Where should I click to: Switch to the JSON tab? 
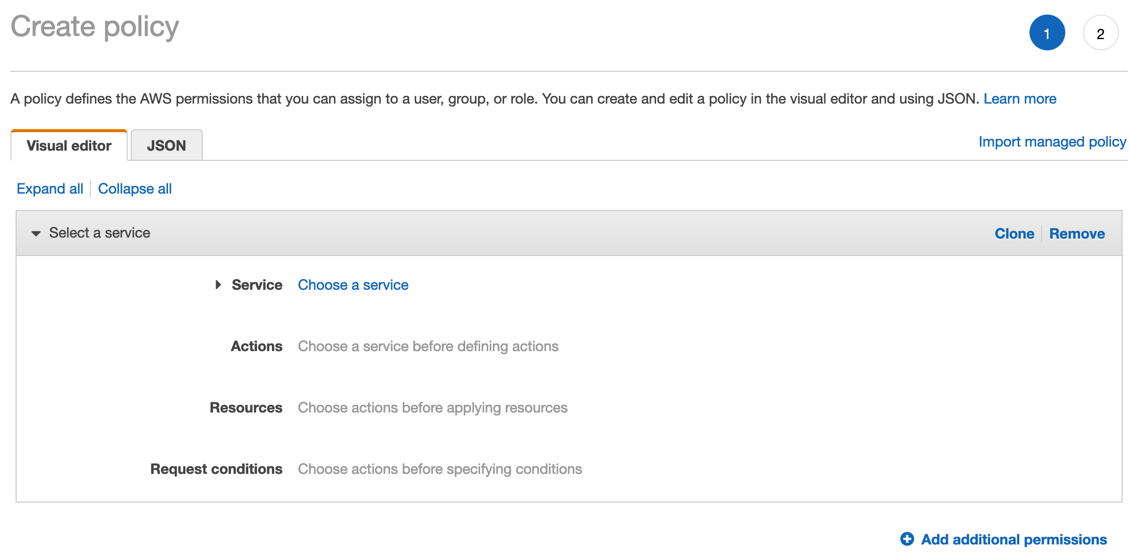coord(166,146)
